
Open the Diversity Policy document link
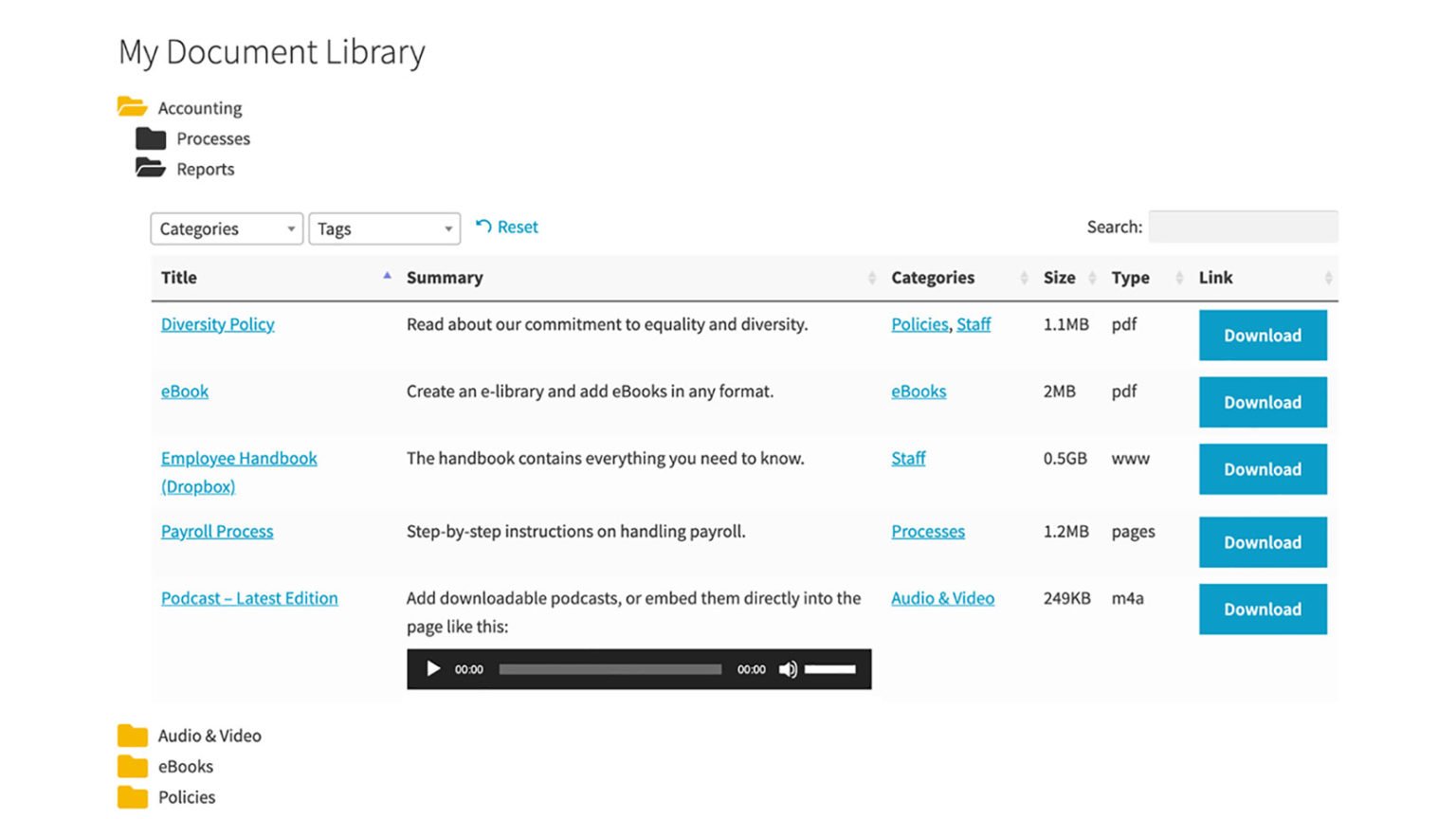[x=217, y=323]
